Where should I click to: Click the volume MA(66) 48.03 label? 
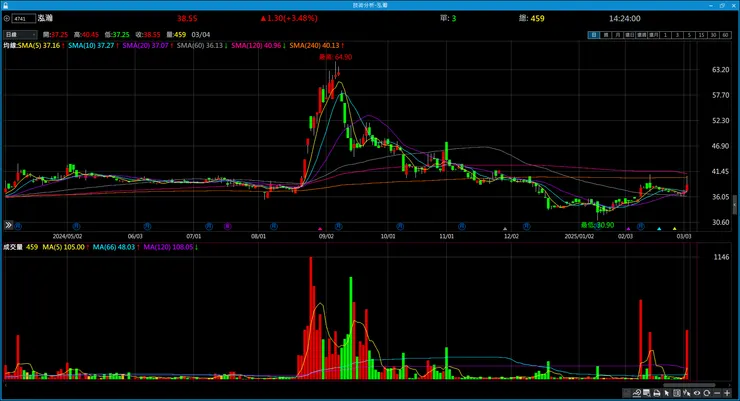pyautogui.click(x=113, y=247)
